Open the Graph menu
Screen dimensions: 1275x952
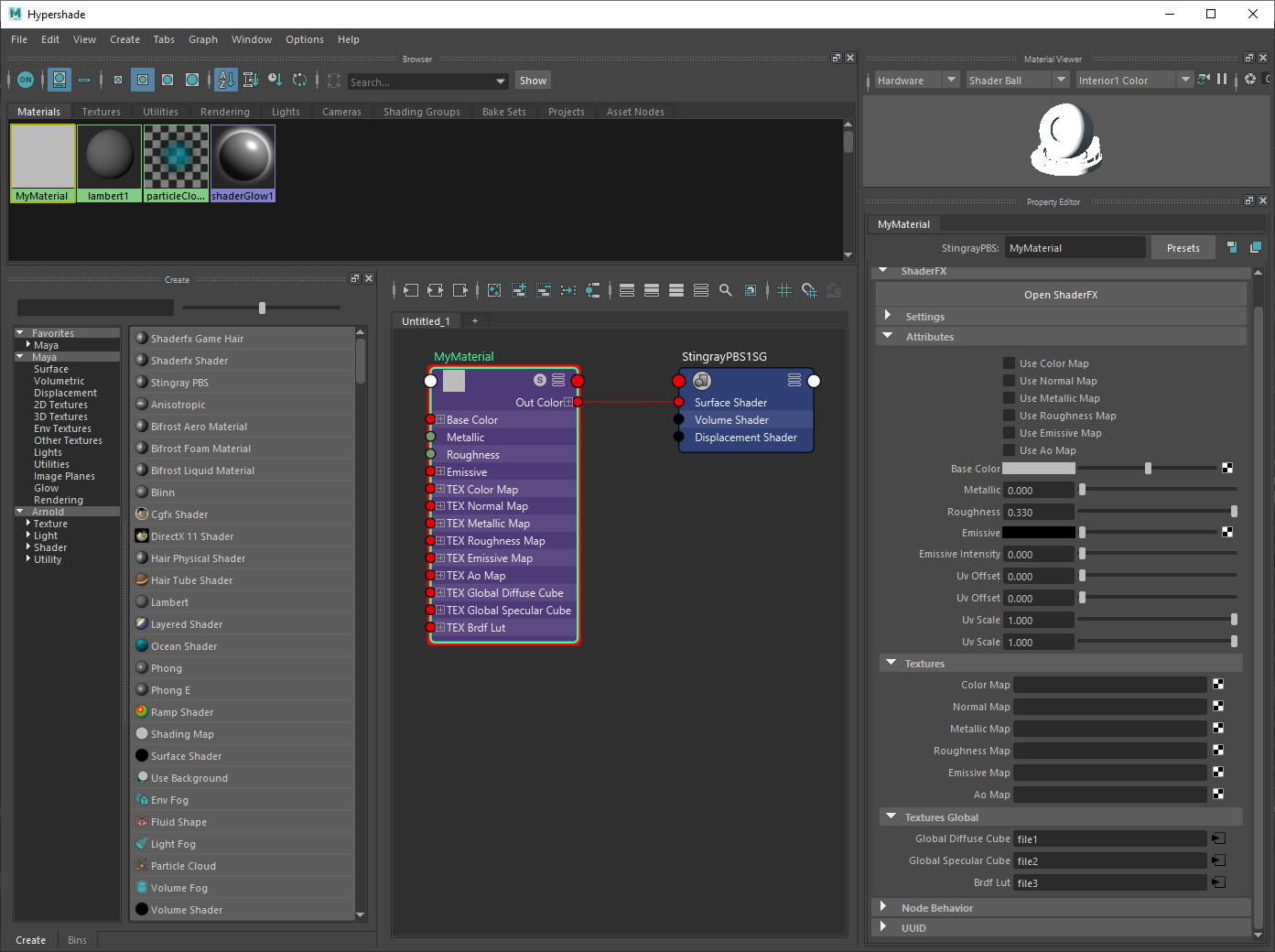coord(202,39)
